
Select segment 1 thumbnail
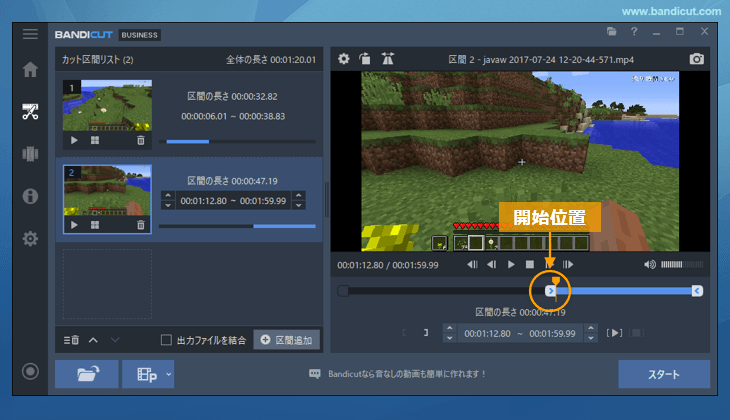107,105
